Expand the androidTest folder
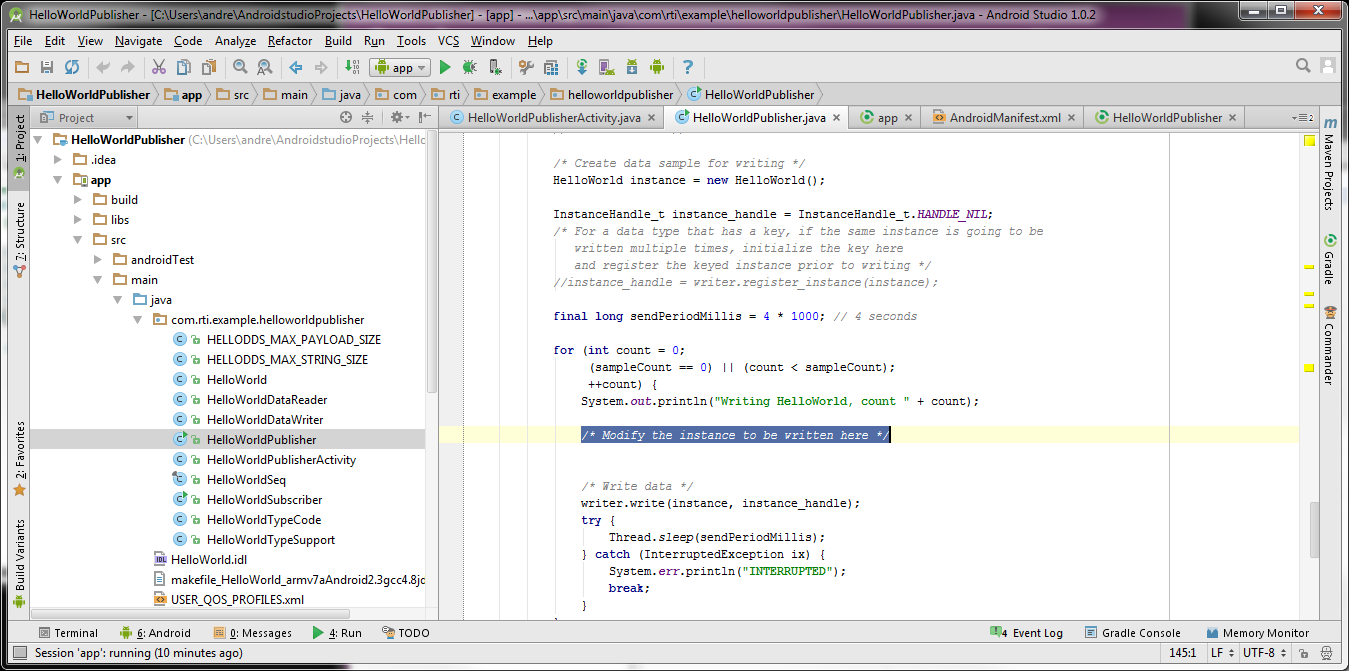Image resolution: width=1349 pixels, height=671 pixels. [98, 260]
